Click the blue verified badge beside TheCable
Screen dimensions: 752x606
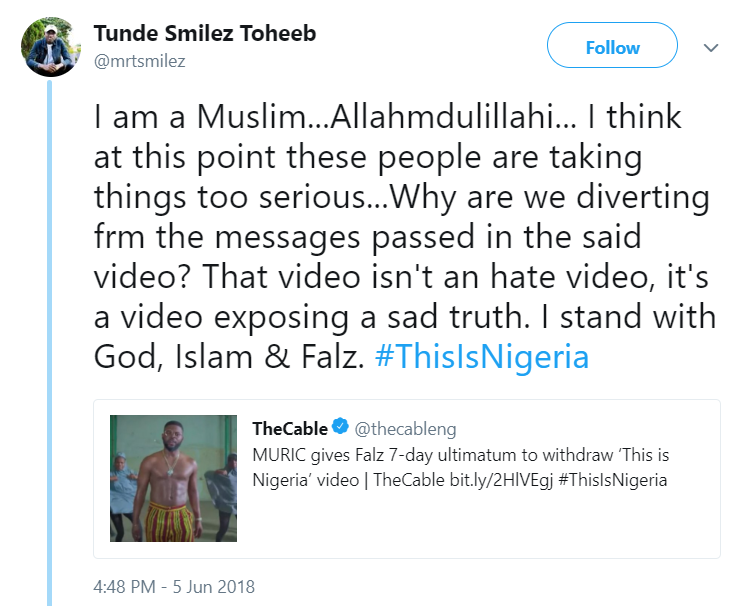pos(340,429)
